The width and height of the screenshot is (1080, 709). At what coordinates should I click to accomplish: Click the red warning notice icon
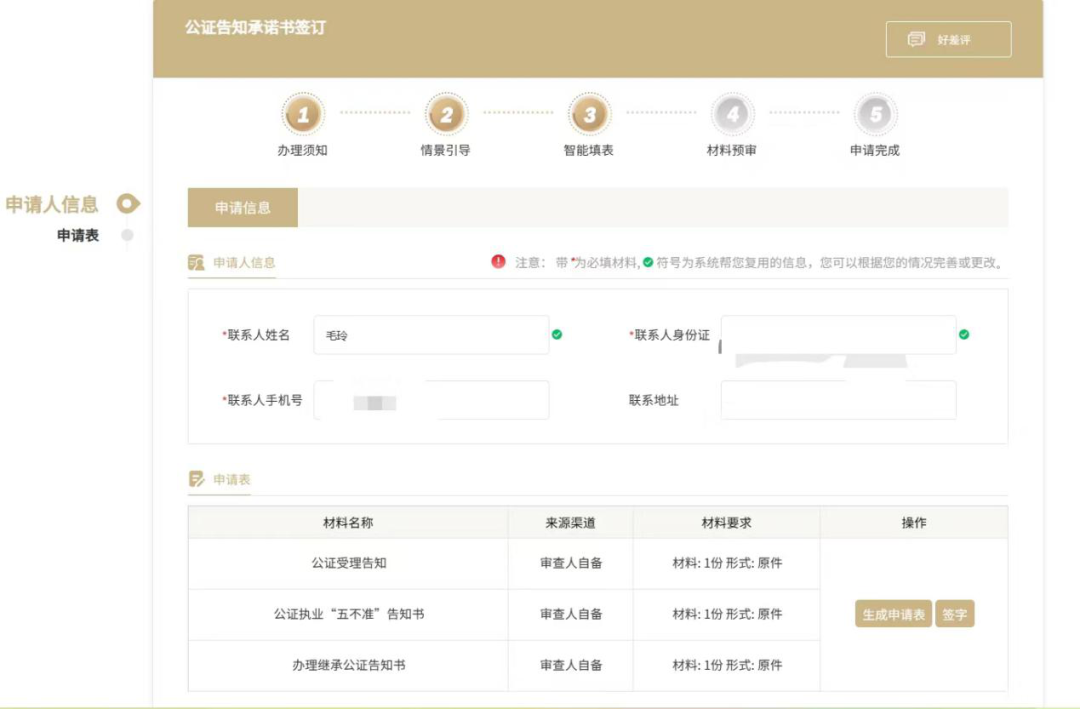point(498,262)
